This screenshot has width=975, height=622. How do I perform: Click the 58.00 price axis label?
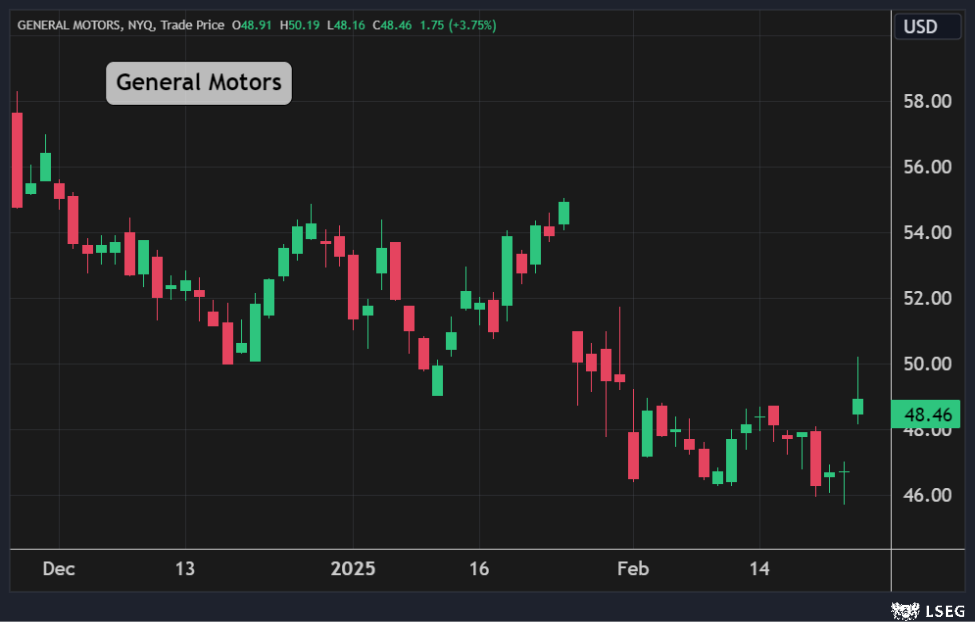point(927,102)
